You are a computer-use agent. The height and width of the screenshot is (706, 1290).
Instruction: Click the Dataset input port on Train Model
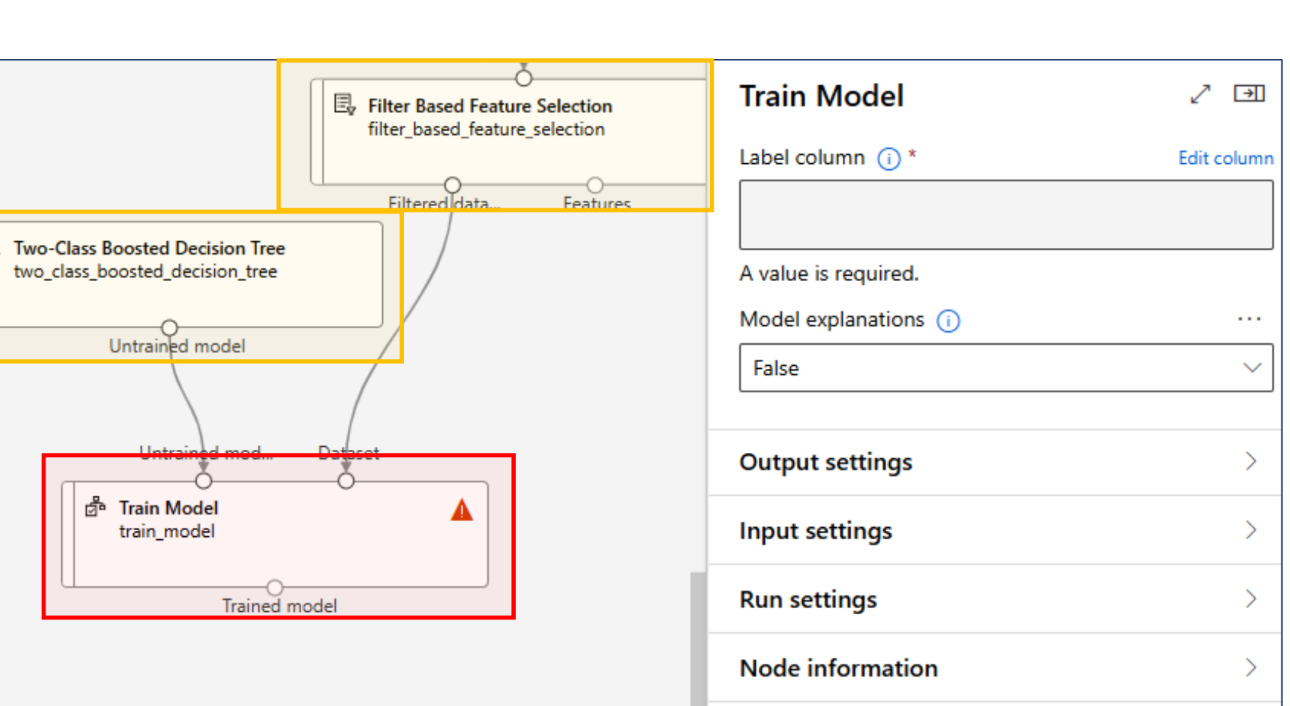[x=346, y=481]
